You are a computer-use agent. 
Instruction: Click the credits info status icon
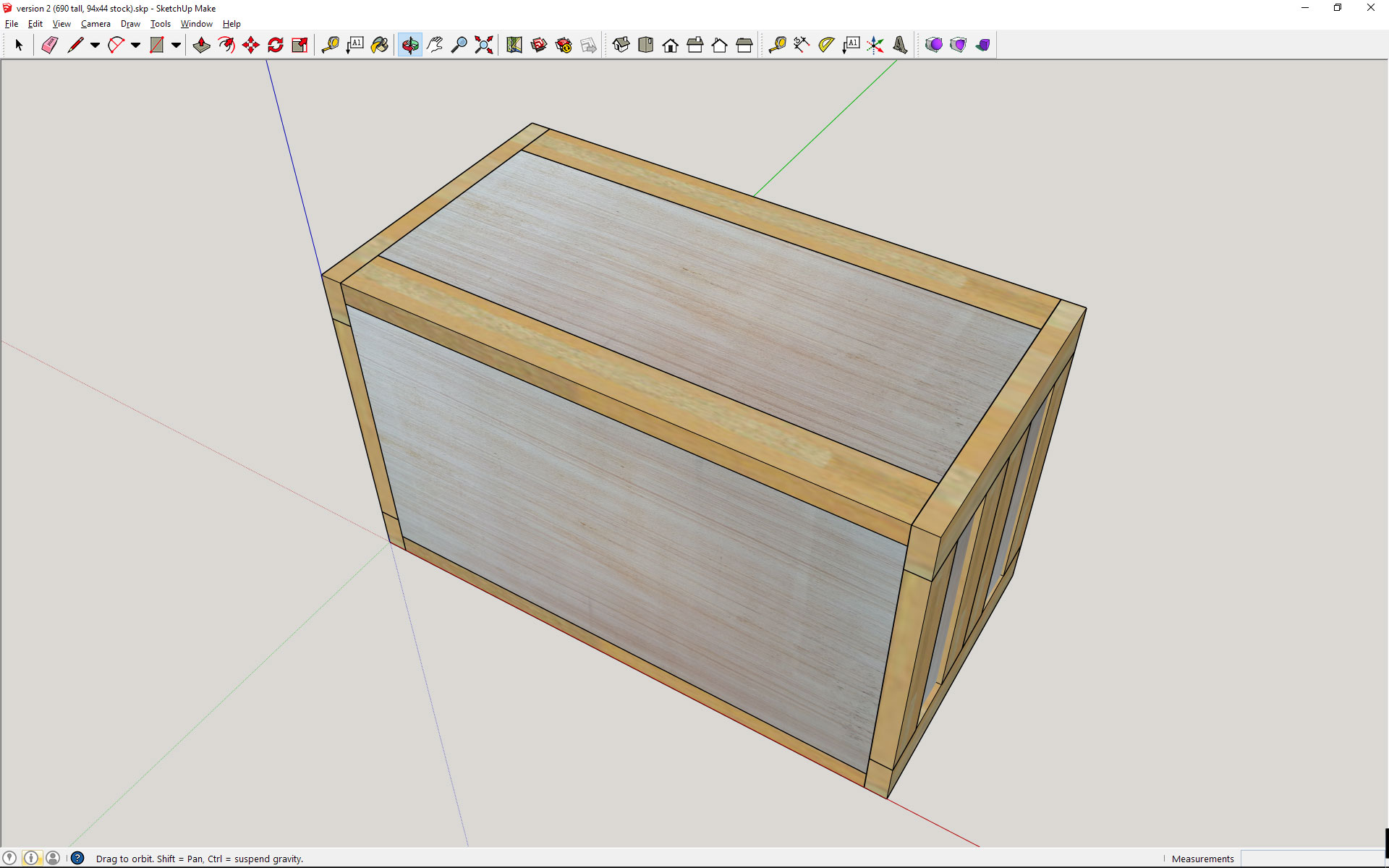[x=31, y=858]
